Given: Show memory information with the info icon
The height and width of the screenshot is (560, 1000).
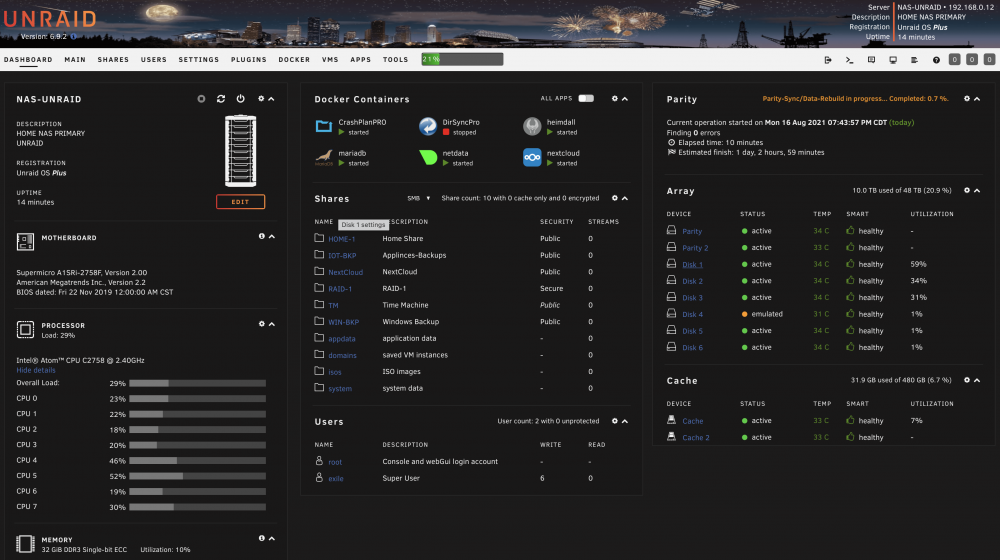Looking at the screenshot, I should [261, 538].
